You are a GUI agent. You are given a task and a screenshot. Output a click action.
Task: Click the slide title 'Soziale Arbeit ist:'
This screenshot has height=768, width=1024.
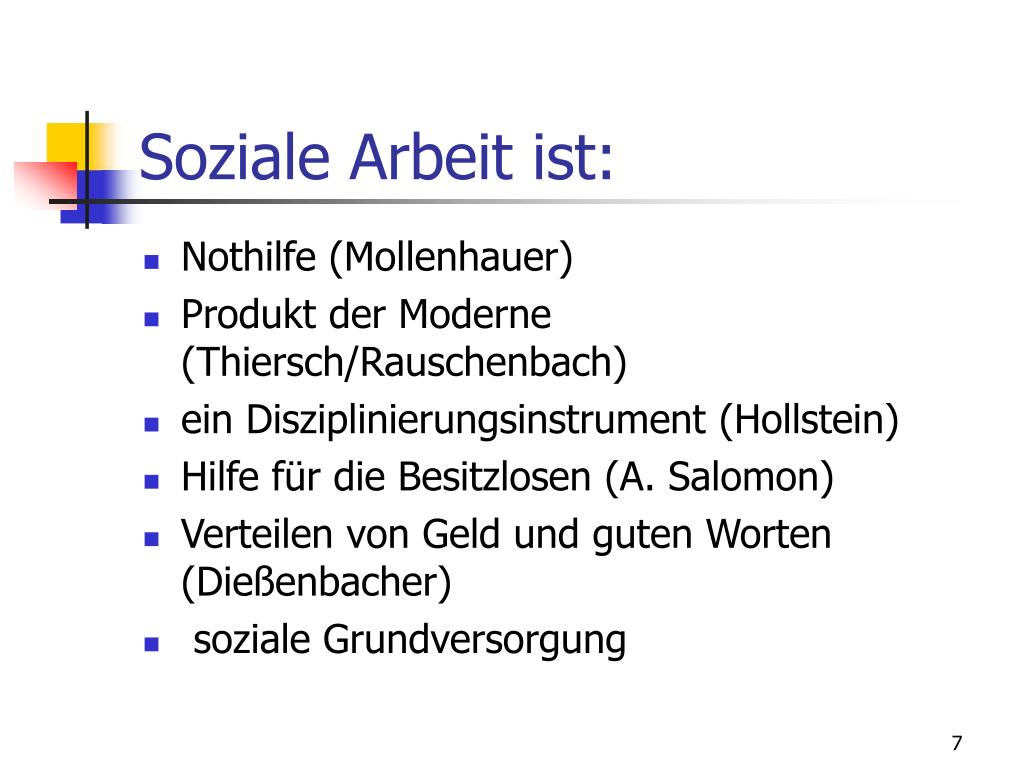pyautogui.click(x=376, y=157)
